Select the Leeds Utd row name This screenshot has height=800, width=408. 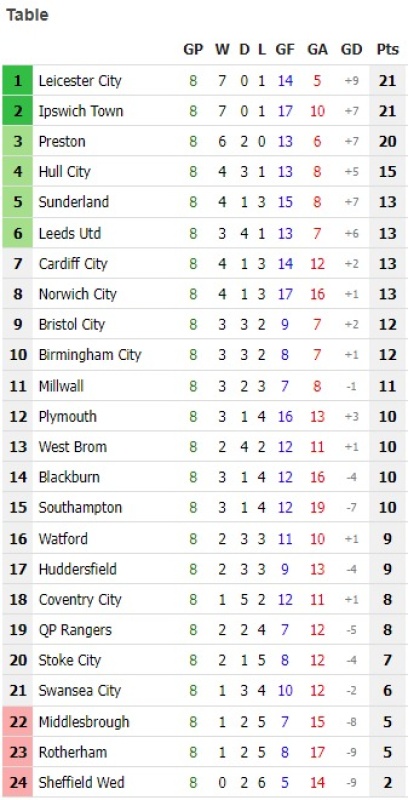pyautogui.click(x=70, y=233)
